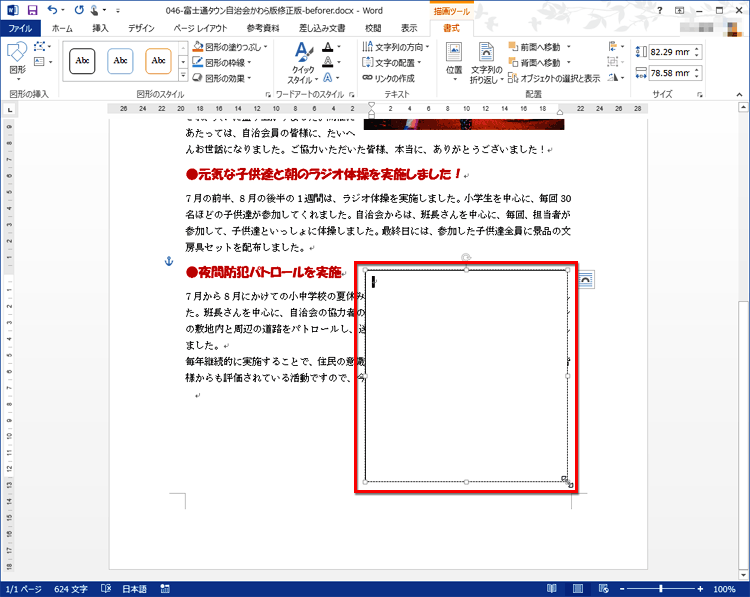Image resolution: width=750 pixels, height=597 pixels.
Task: Open Align Text (文字の配置)
Action: pyautogui.click(x=391, y=62)
